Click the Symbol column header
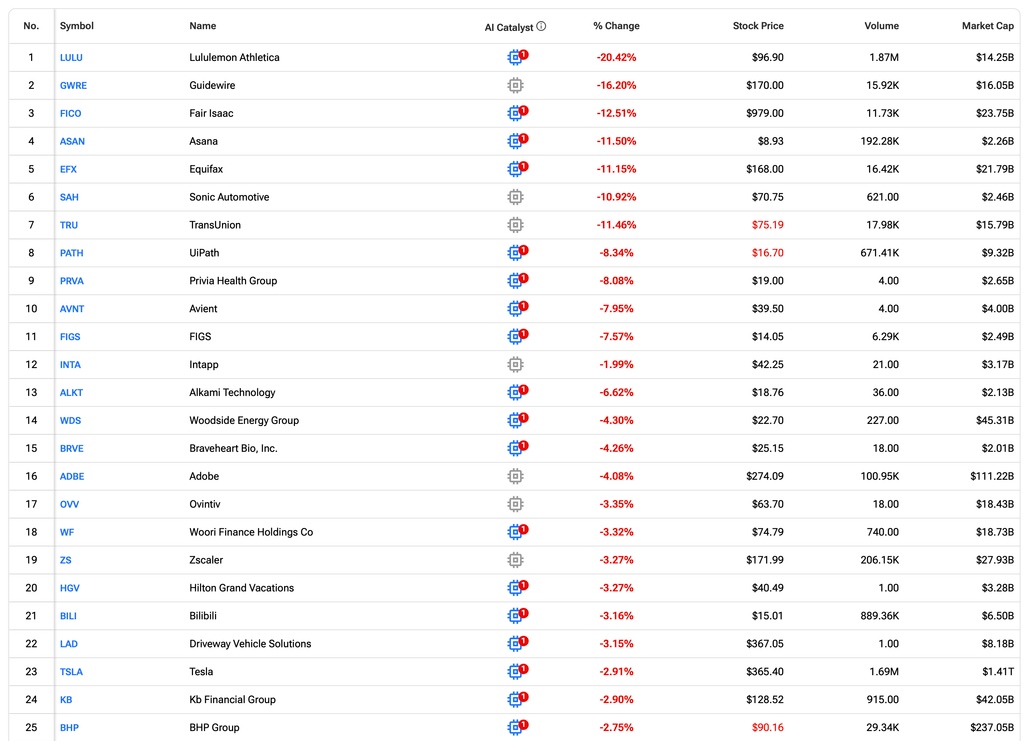The width and height of the screenshot is (1024, 741). [x=76, y=26]
